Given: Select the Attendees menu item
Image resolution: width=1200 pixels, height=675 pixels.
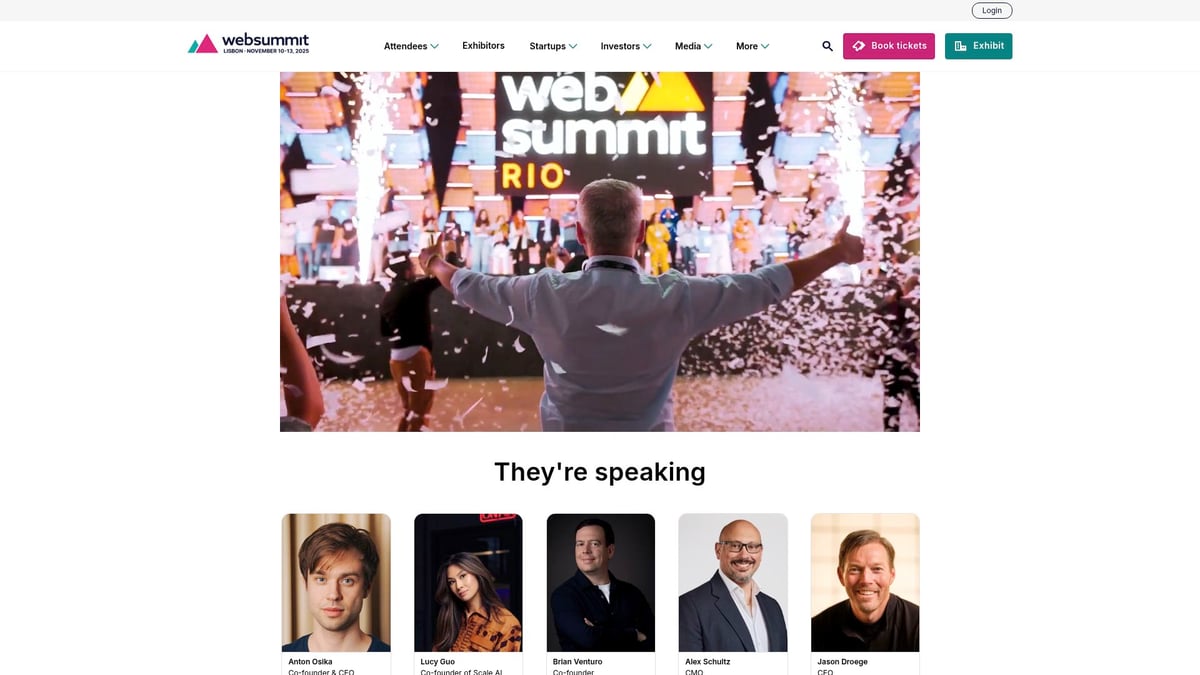Looking at the screenshot, I should [x=405, y=46].
